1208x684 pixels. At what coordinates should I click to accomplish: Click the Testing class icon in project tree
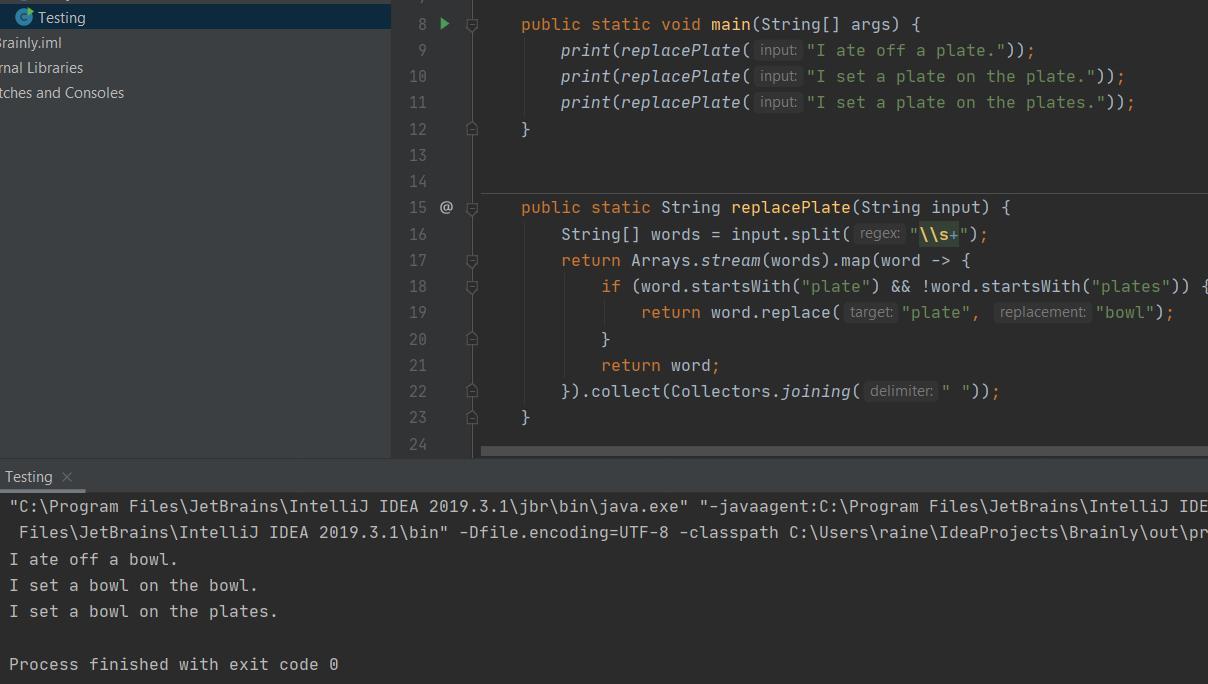click(24, 17)
